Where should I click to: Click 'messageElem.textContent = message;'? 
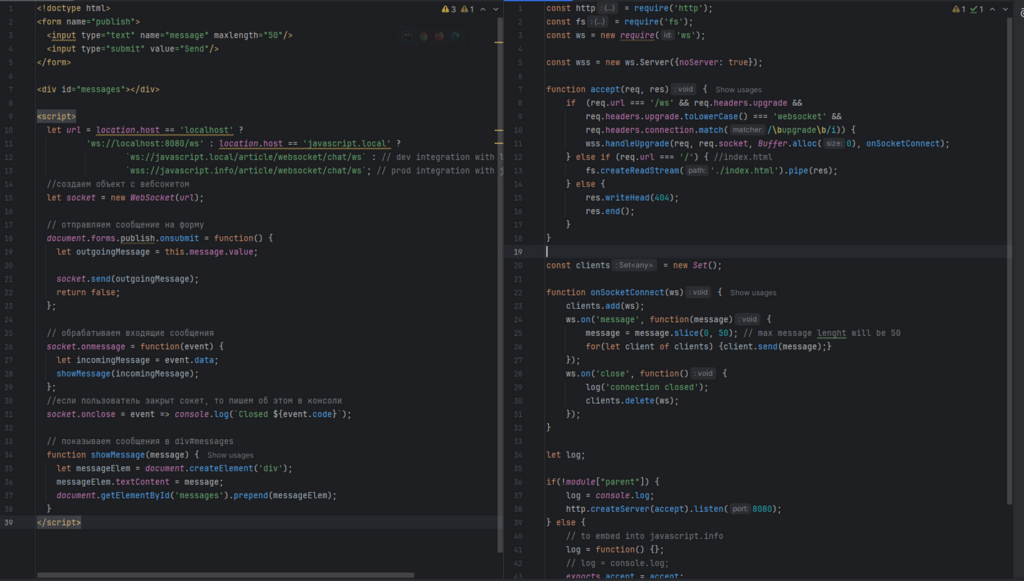(140, 482)
